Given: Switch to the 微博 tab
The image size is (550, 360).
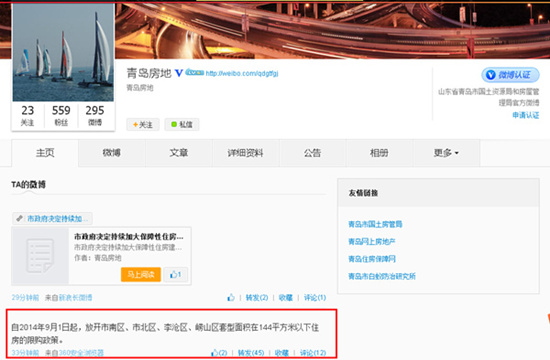Looking at the screenshot, I should (112, 153).
